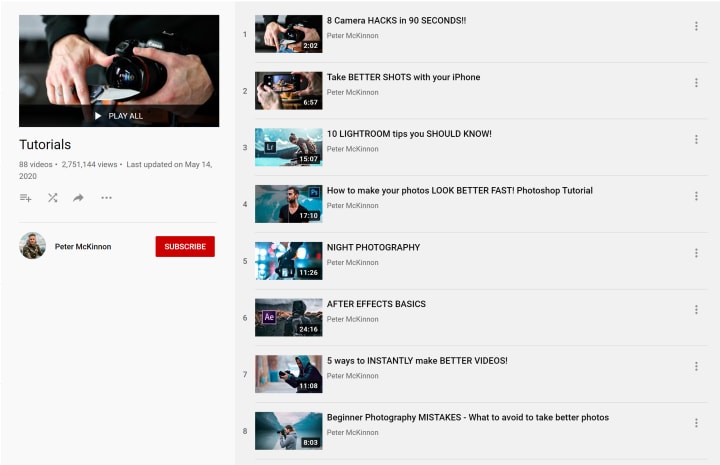The width and height of the screenshot is (720, 465).
Task: Open Beginner Photography MISTAKES thumbnail
Action: (x=289, y=431)
